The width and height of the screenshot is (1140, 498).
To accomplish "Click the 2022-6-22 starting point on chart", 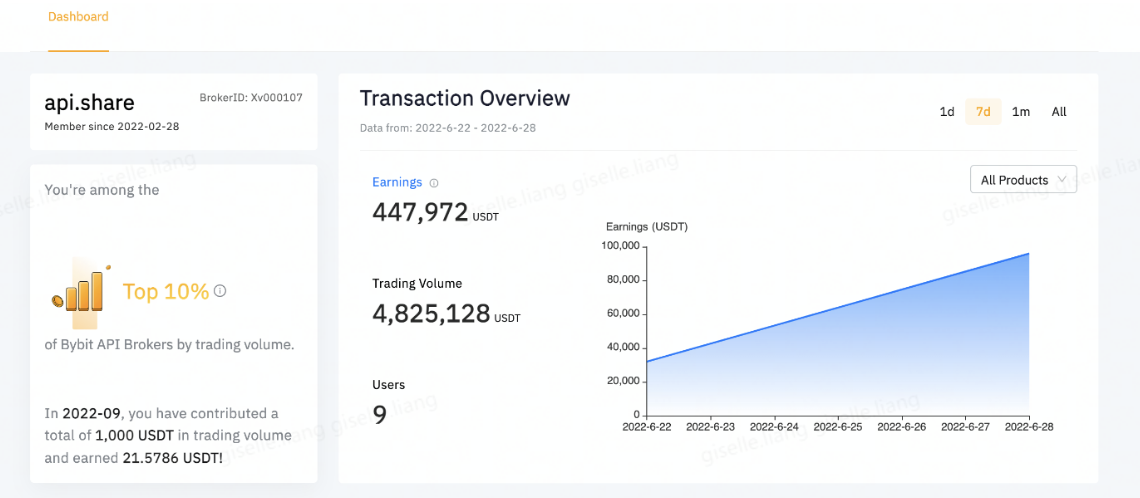I will coord(647,361).
